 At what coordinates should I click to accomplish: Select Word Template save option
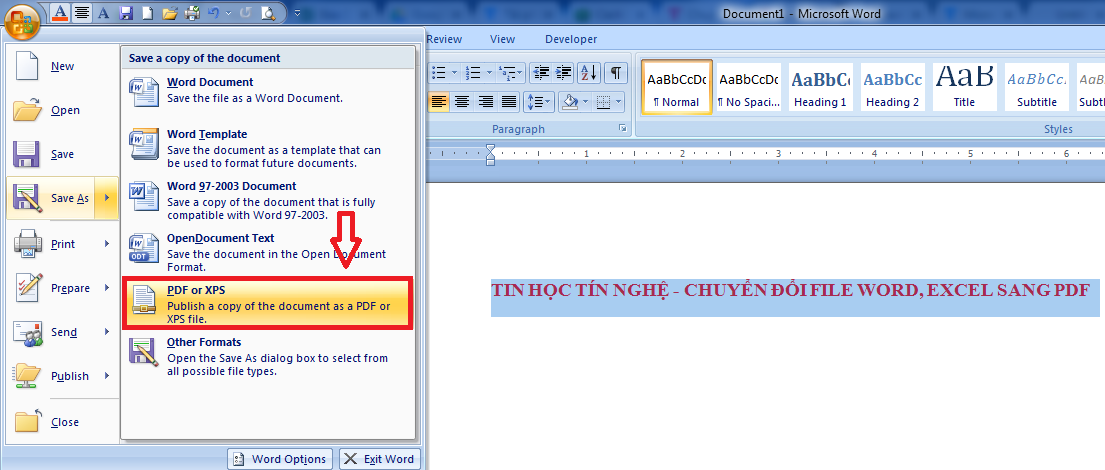click(268, 148)
